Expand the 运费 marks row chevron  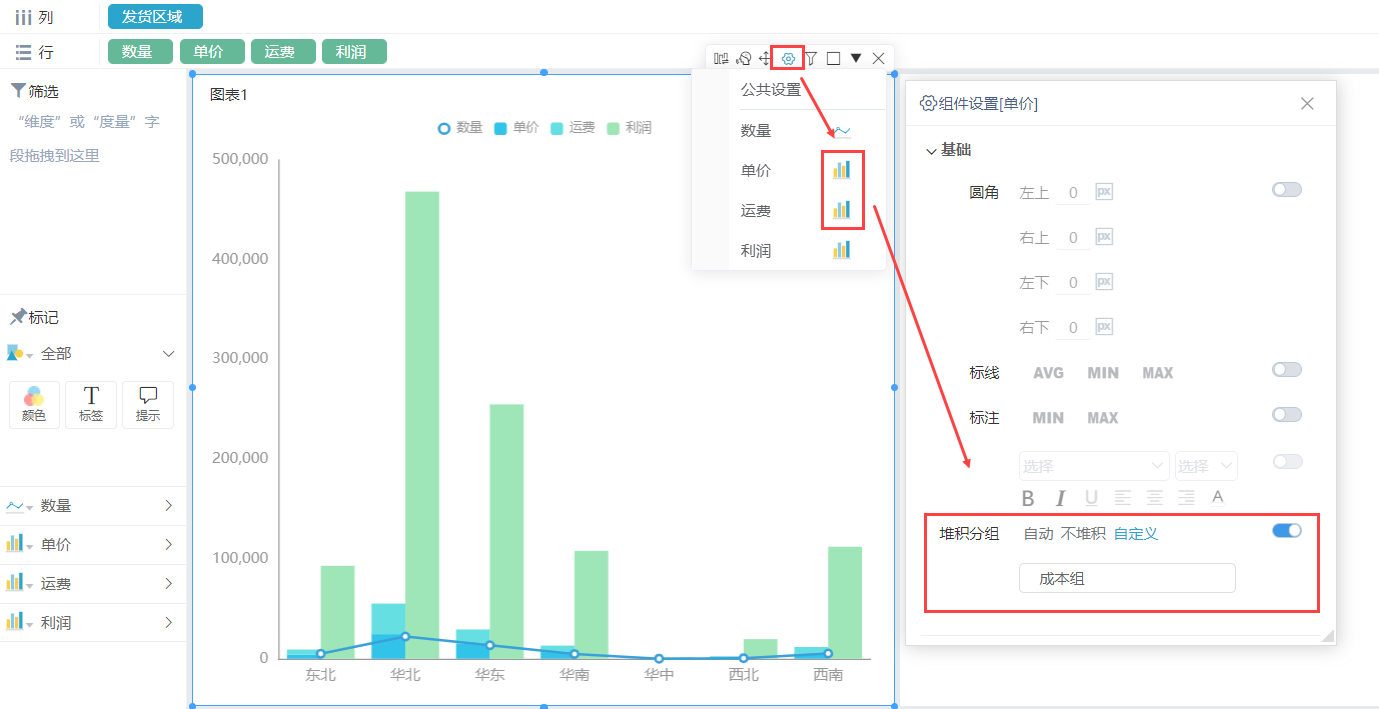(x=168, y=584)
